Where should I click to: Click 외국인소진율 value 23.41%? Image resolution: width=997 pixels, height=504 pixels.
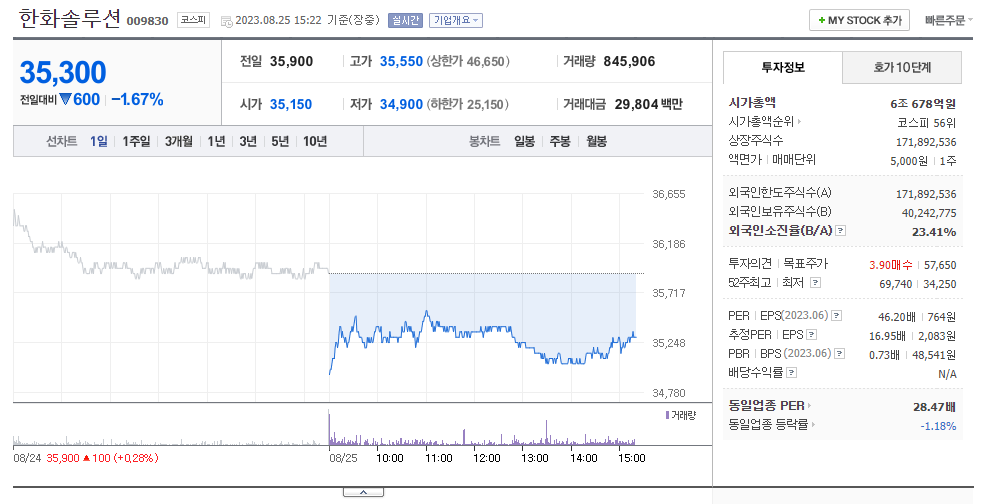tap(934, 232)
